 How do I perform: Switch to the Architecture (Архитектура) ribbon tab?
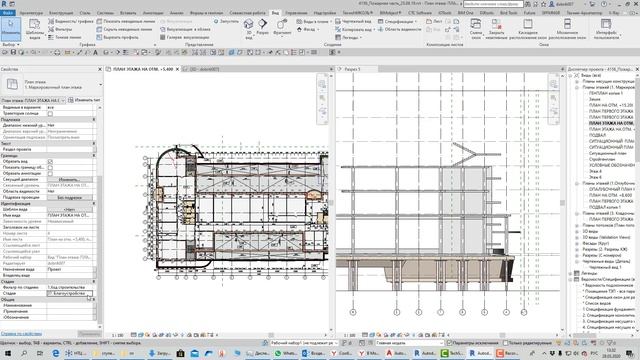31,13
